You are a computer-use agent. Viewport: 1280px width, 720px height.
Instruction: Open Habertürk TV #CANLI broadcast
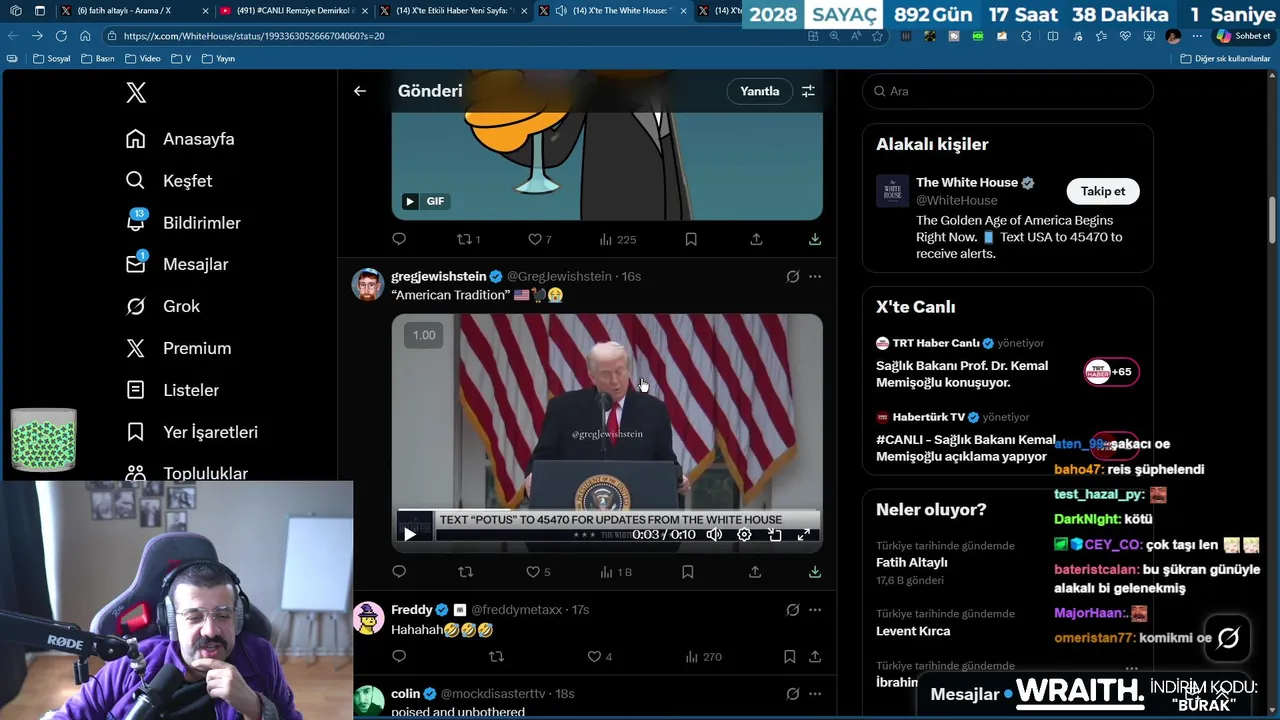coord(1008,437)
